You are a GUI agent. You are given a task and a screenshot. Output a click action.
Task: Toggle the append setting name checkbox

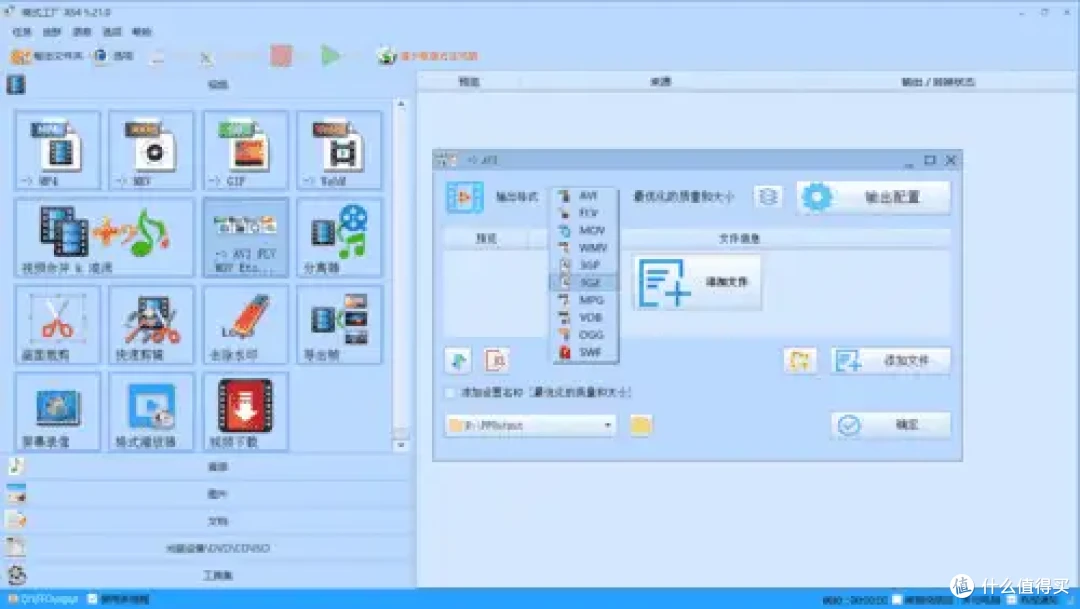click(450, 393)
